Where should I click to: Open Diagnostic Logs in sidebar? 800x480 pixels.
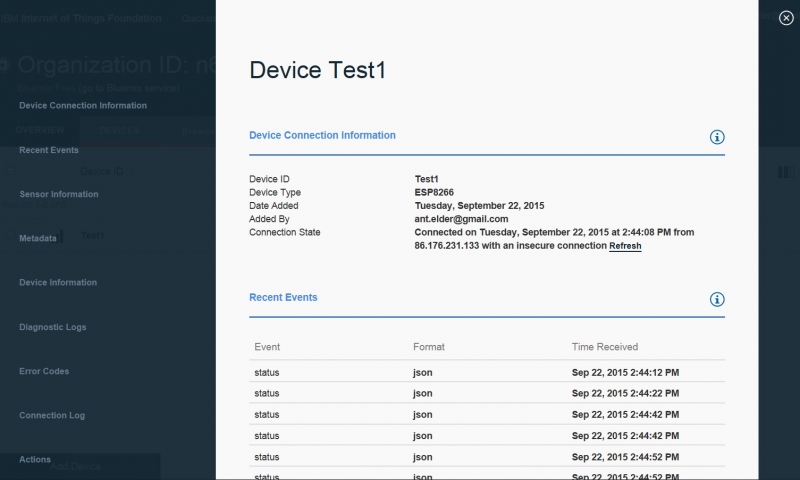coord(53,327)
